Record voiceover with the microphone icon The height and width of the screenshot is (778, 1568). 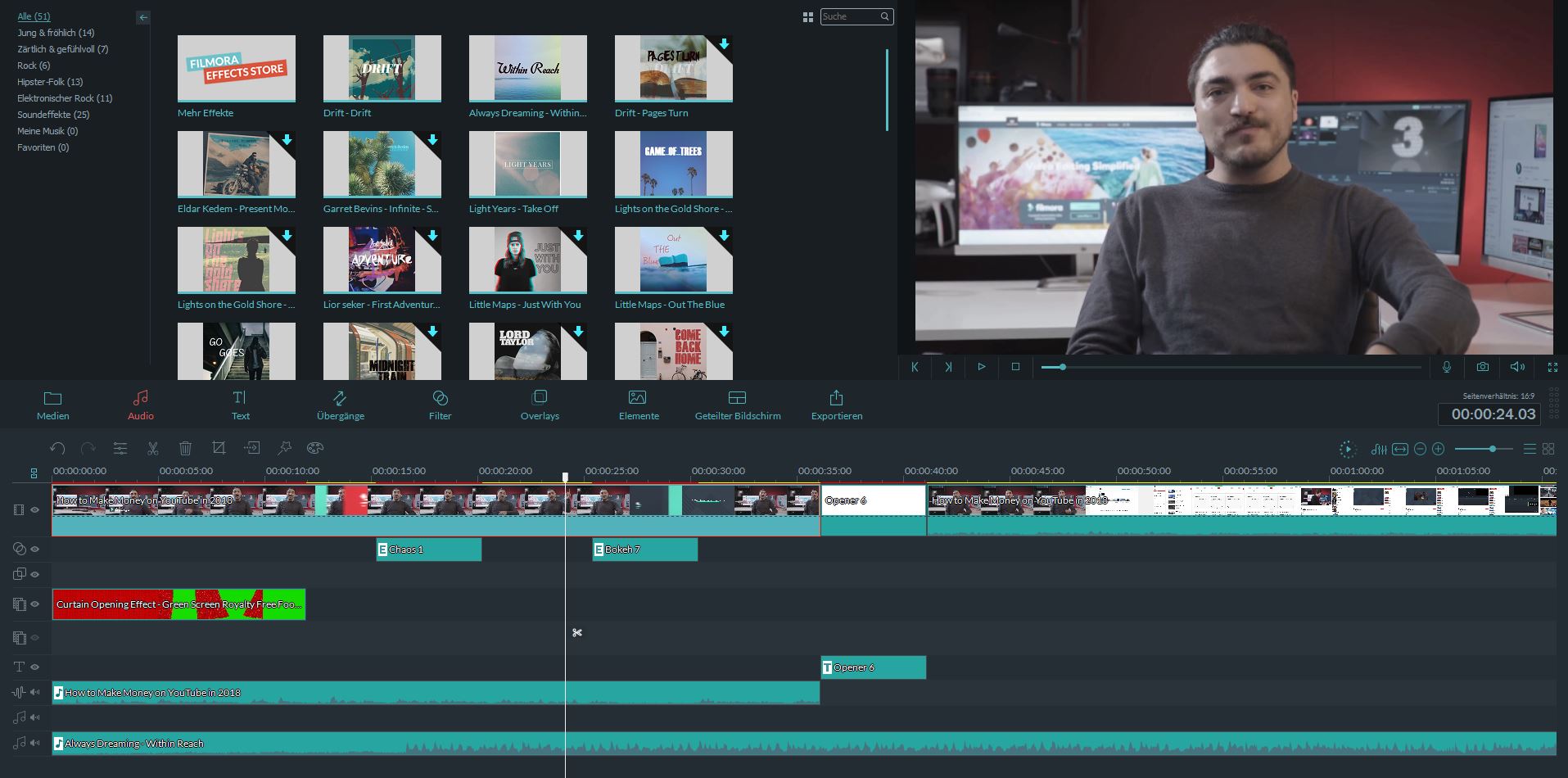tap(1447, 367)
